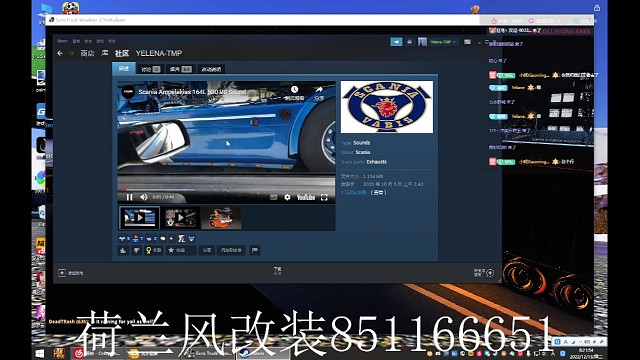This screenshot has height=360, width=640.
Task: Click the video Share arrow icon
Action: point(319,89)
